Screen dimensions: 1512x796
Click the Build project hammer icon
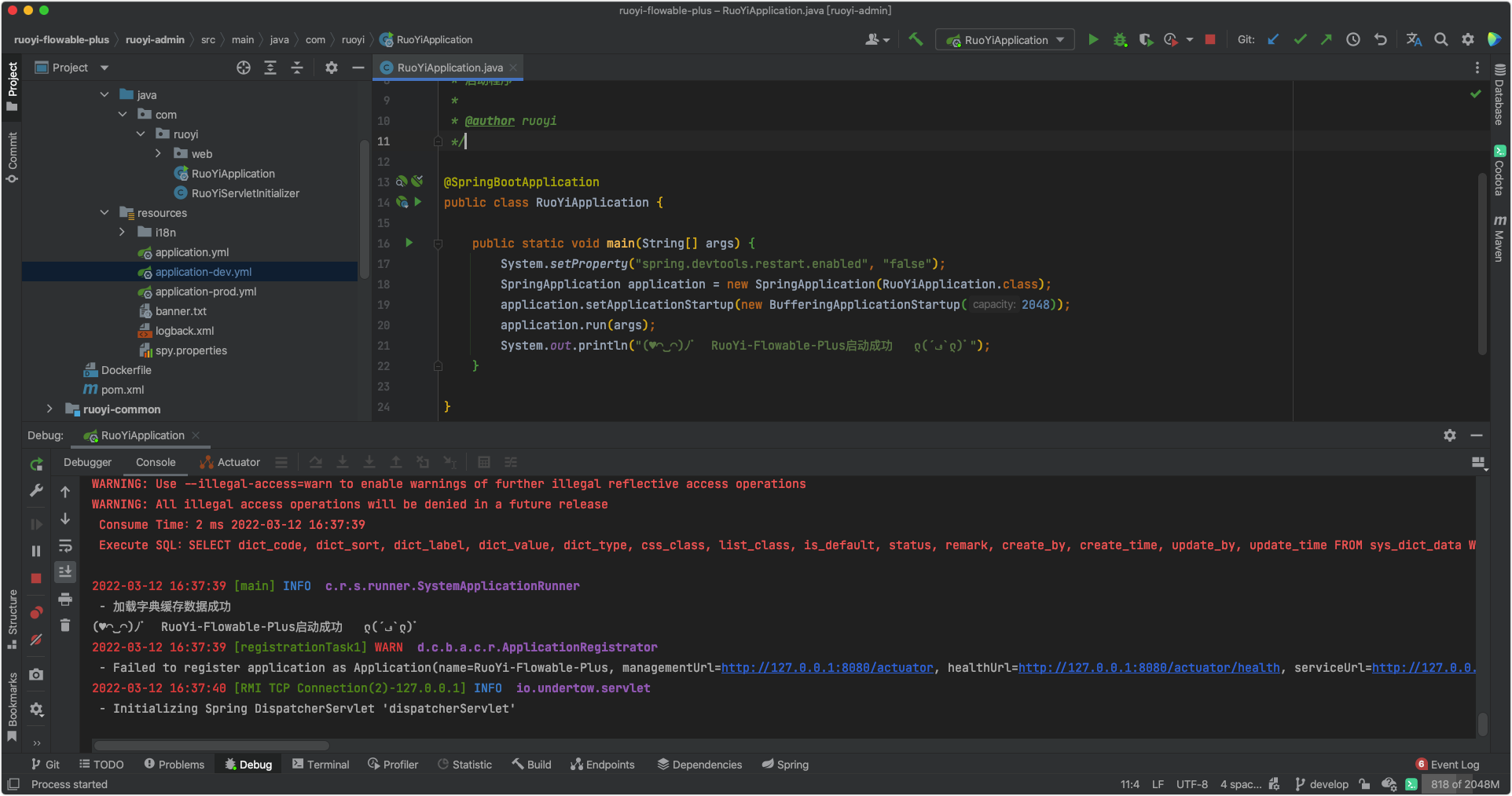pyautogui.click(x=916, y=39)
